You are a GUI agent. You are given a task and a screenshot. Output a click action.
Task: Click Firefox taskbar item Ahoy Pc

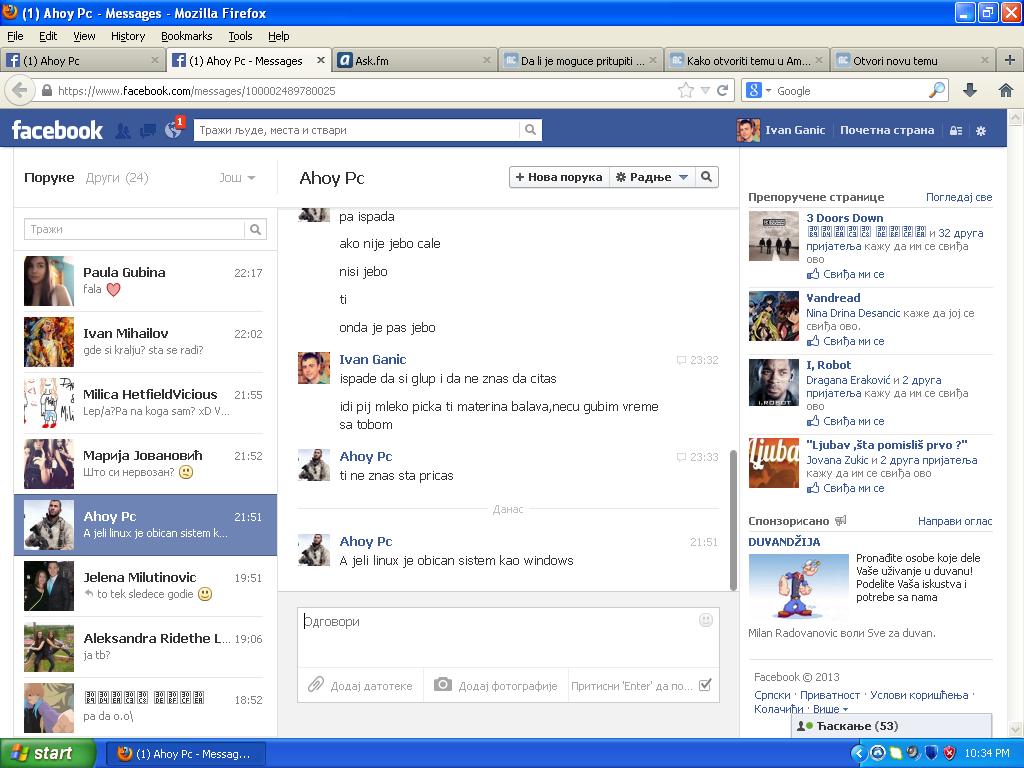pos(185,754)
